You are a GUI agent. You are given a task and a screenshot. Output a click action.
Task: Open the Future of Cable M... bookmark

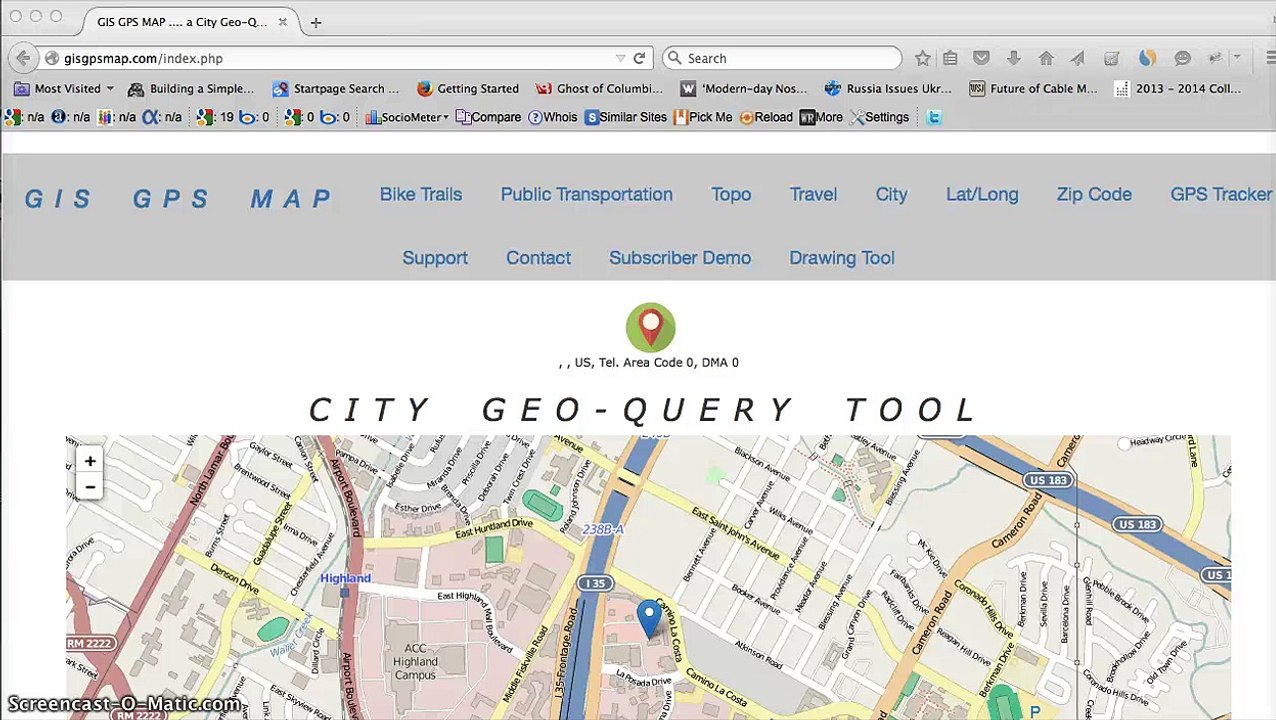tap(1033, 88)
